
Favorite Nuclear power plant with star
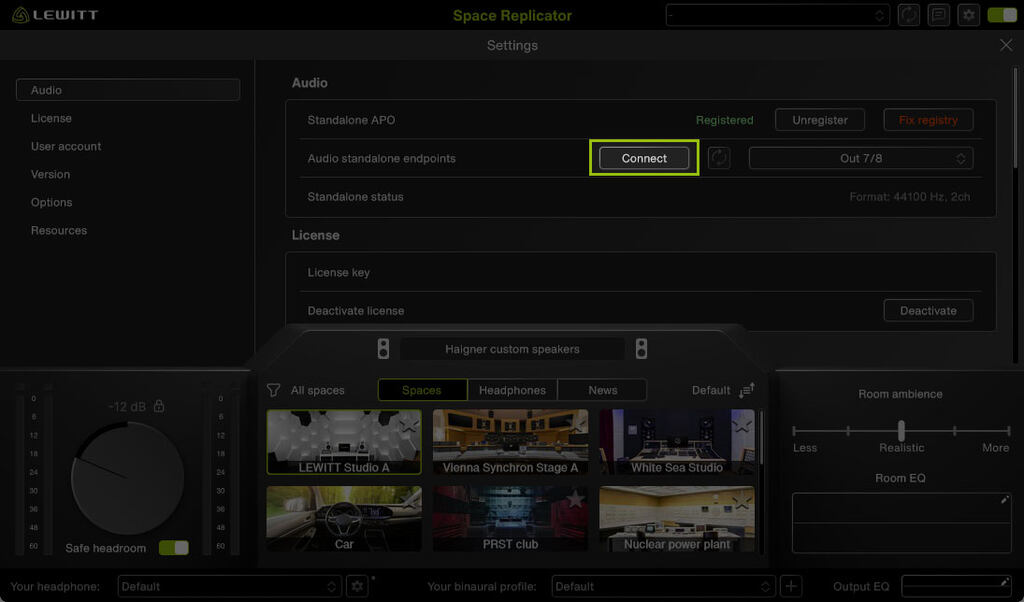click(742, 501)
